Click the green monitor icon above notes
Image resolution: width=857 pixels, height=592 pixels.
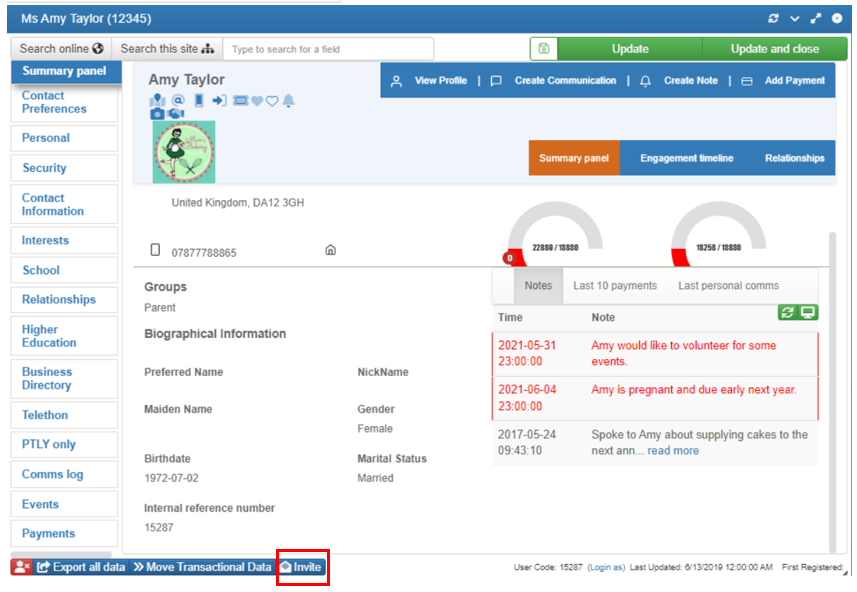coord(807,312)
